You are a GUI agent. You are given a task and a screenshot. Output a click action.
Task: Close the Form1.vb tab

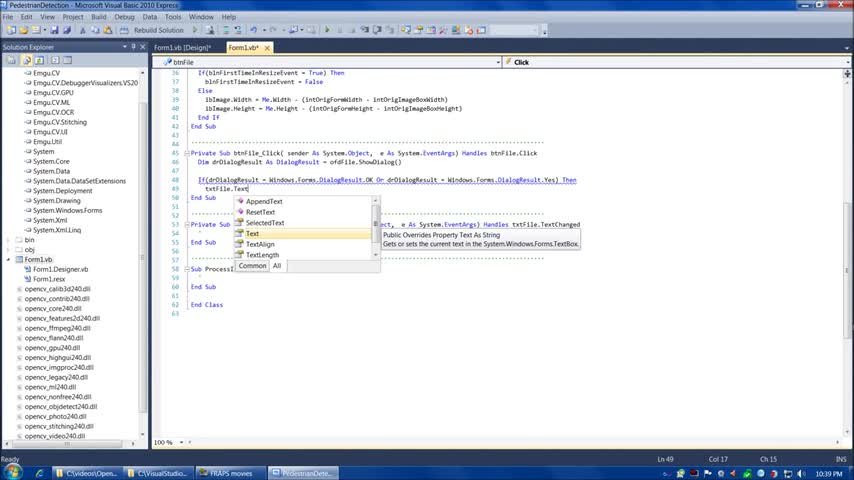tap(267, 48)
